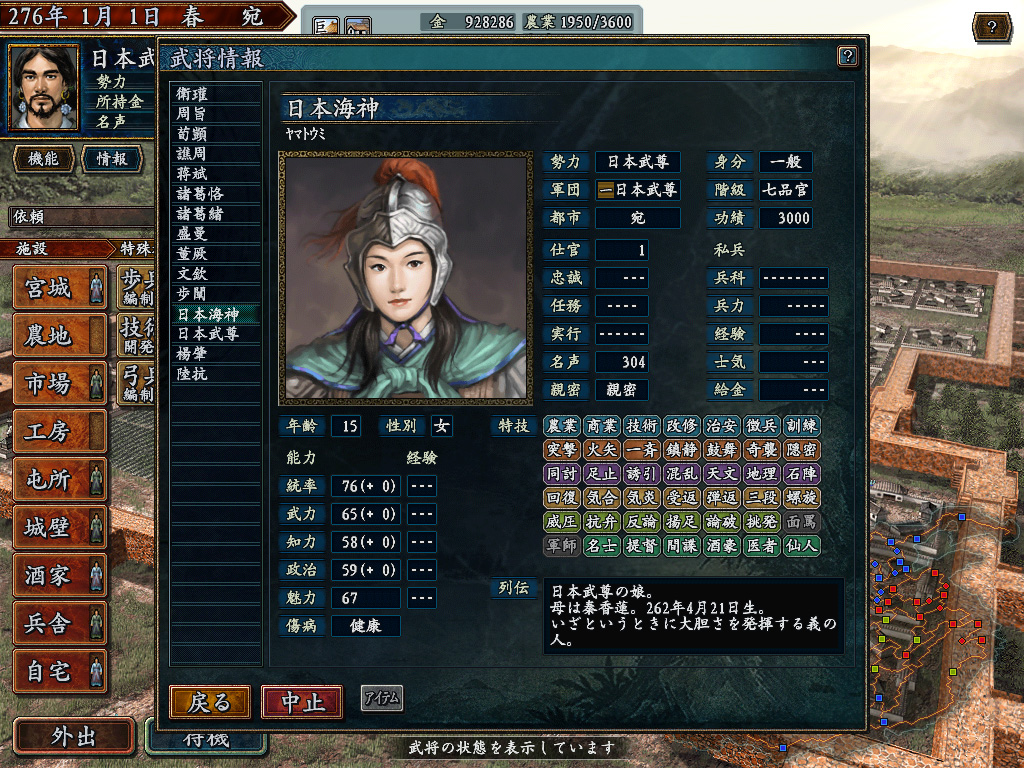
Task: Click the scroll icon in top toolbar
Action: click(326, 26)
